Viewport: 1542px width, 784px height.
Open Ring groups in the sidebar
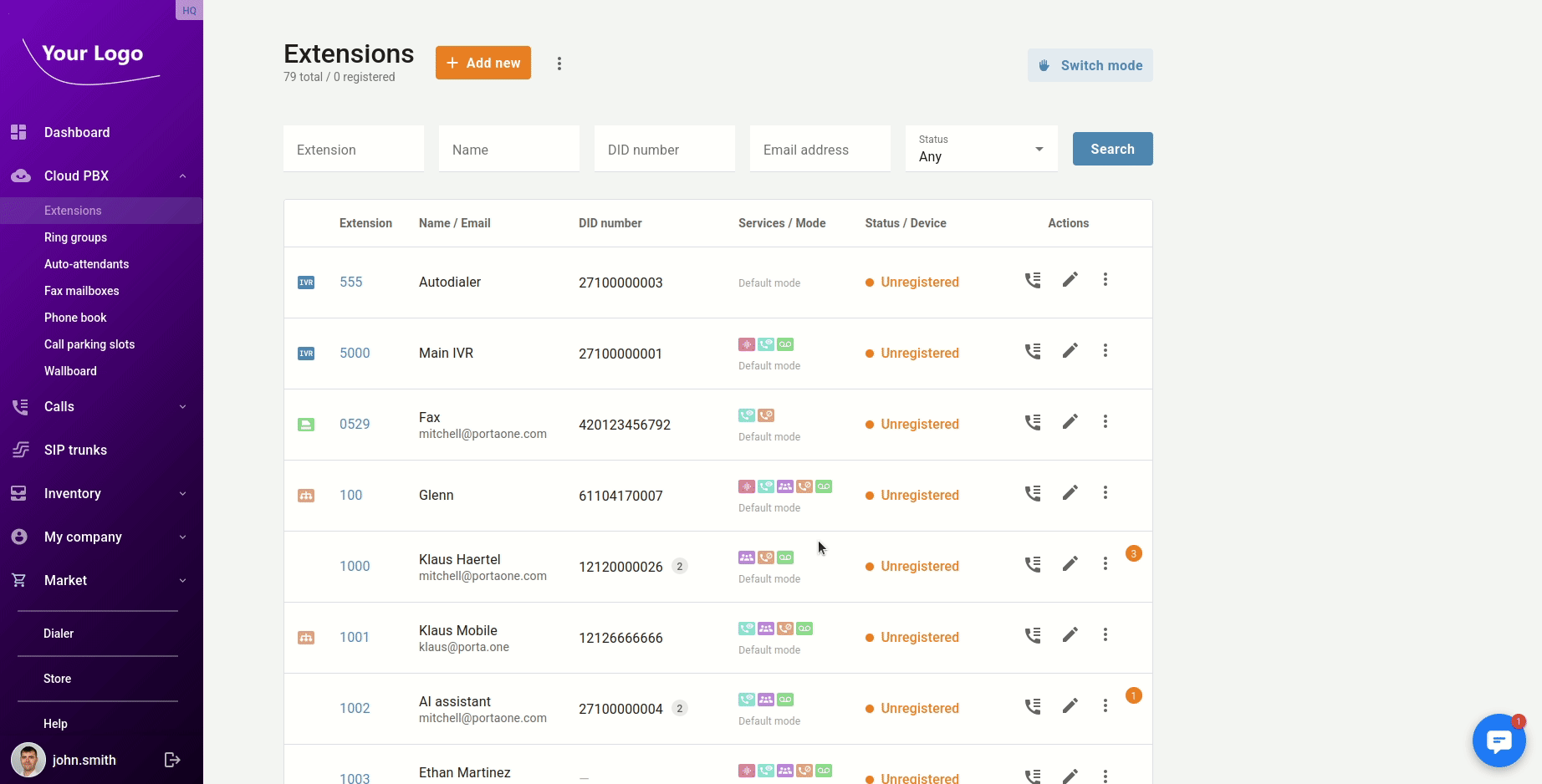click(x=75, y=237)
